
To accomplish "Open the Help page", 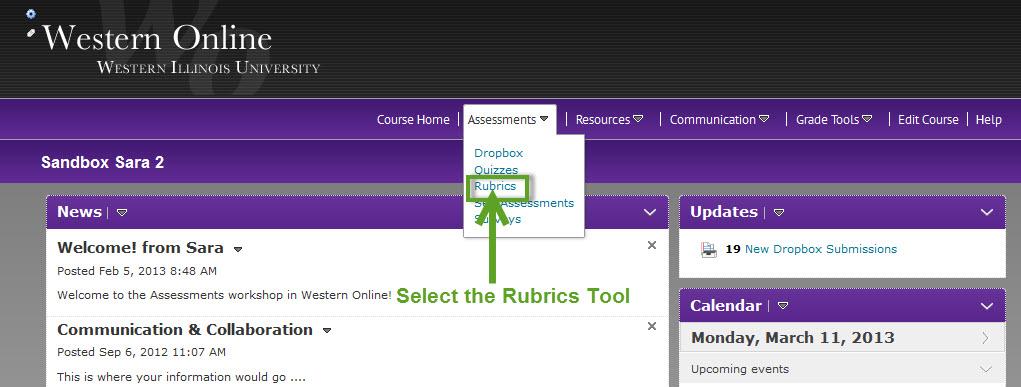I will click(x=988, y=119).
